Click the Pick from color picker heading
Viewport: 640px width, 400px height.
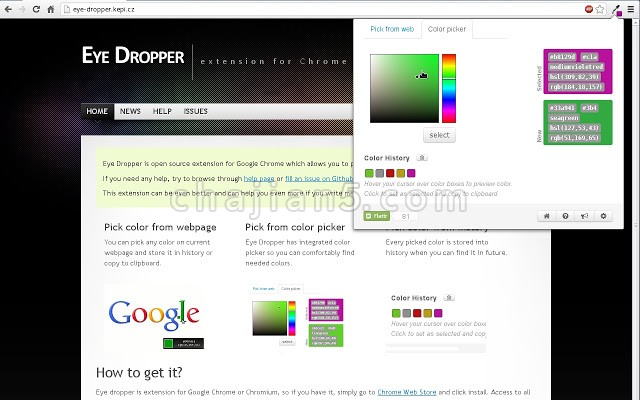(x=295, y=227)
